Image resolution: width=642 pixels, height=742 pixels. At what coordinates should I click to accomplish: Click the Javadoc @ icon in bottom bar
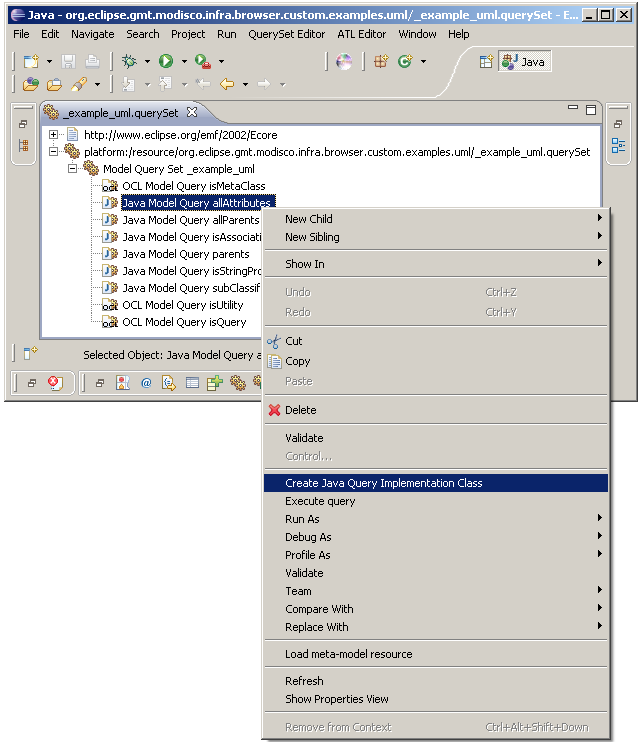(146, 383)
